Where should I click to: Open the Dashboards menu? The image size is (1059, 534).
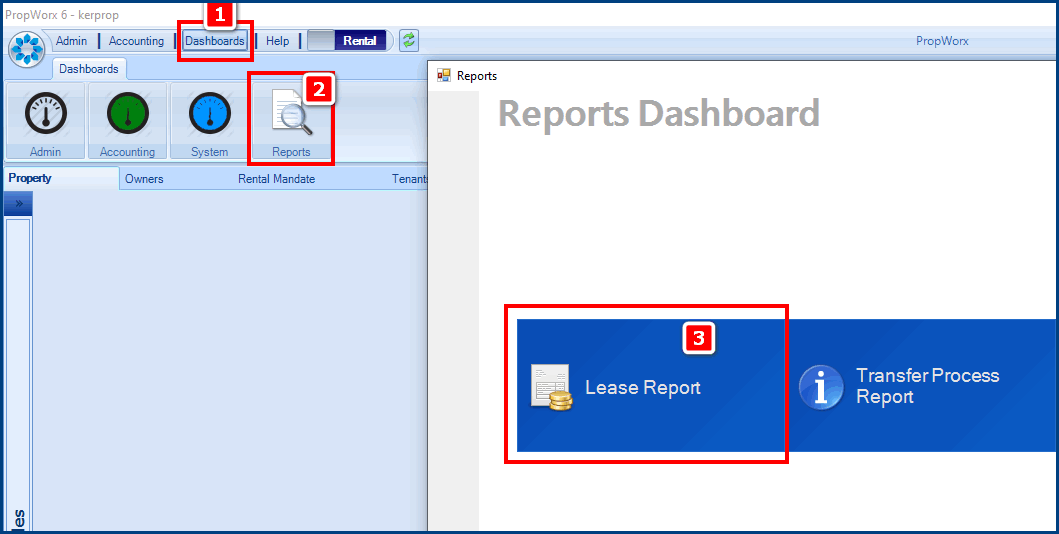(215, 41)
